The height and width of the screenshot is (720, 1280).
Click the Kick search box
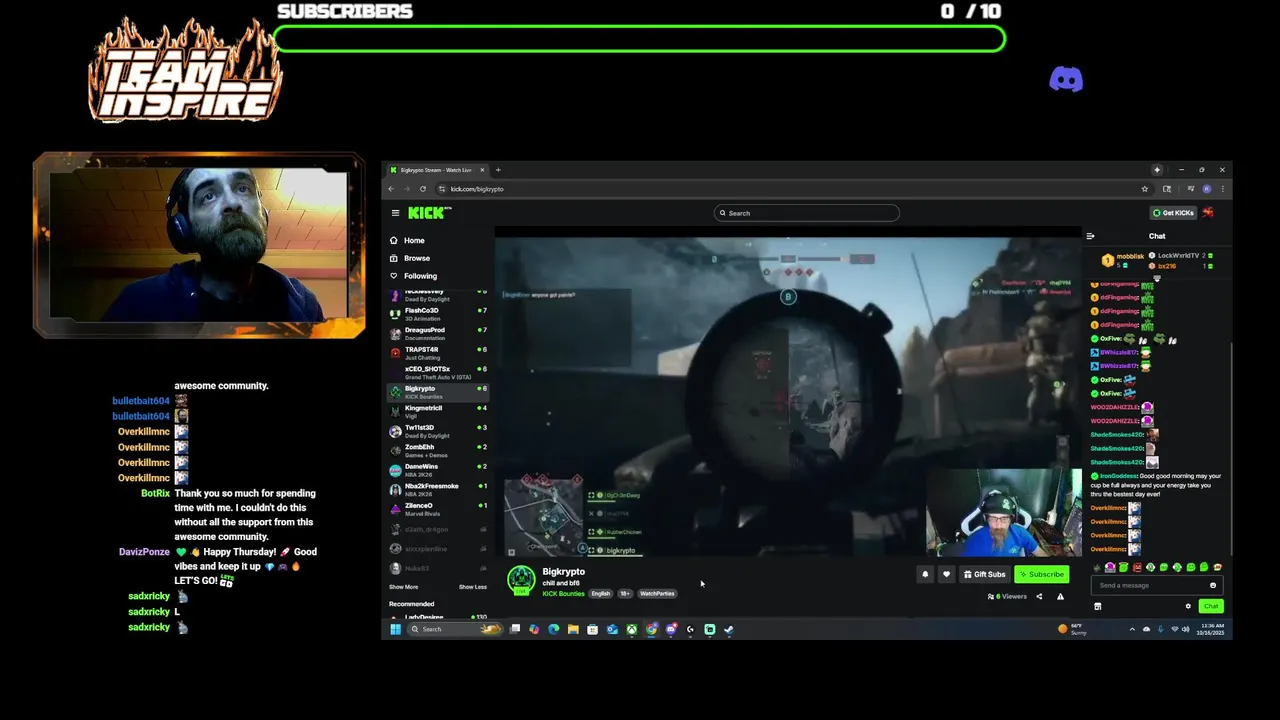[x=806, y=213]
